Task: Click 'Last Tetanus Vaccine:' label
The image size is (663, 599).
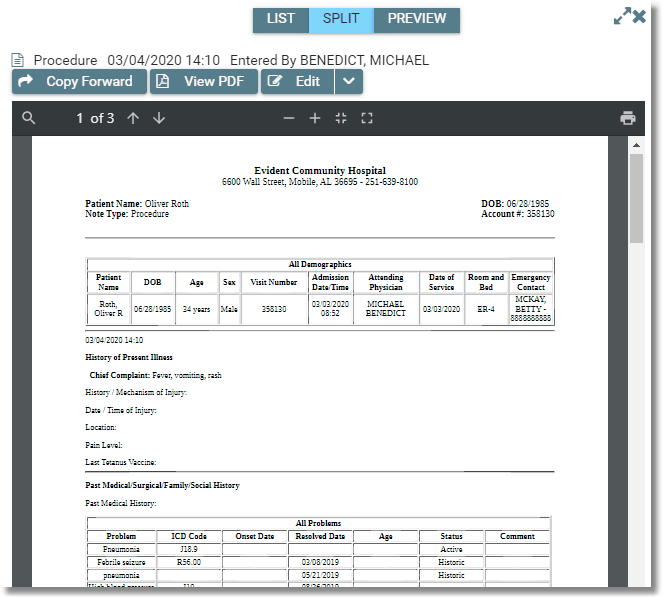Action: click(121, 463)
